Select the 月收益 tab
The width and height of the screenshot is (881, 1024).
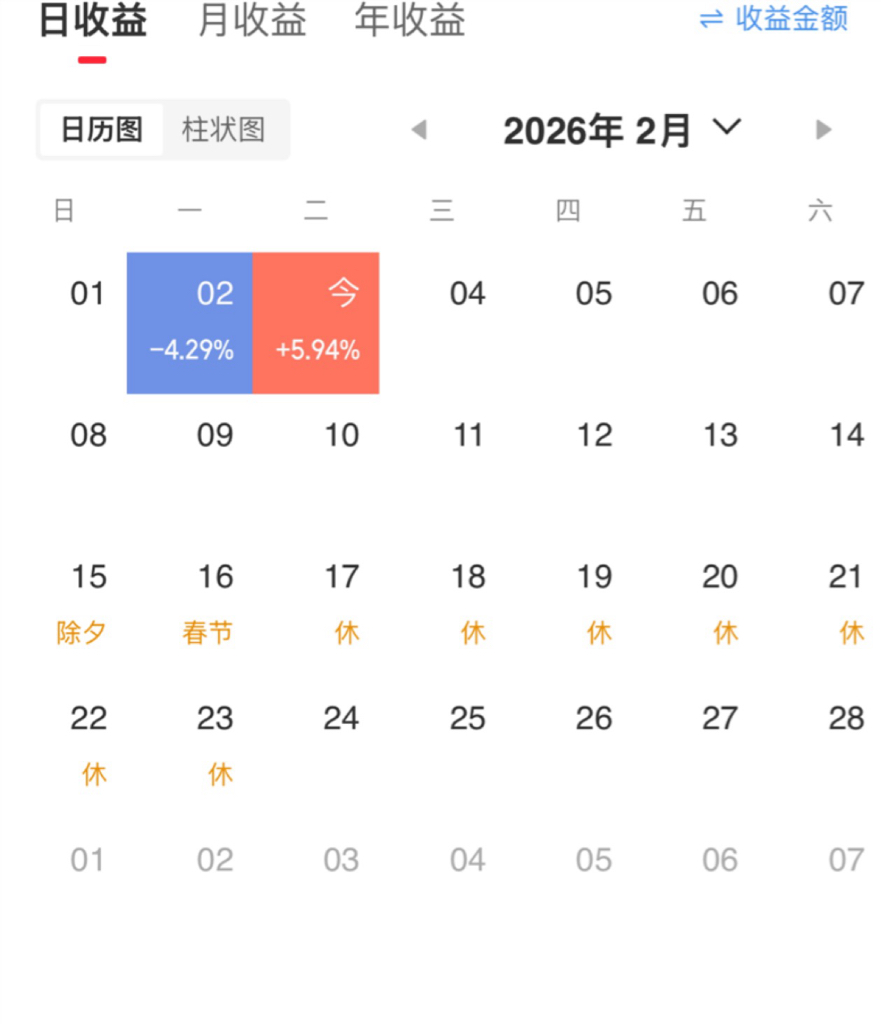coord(252,21)
